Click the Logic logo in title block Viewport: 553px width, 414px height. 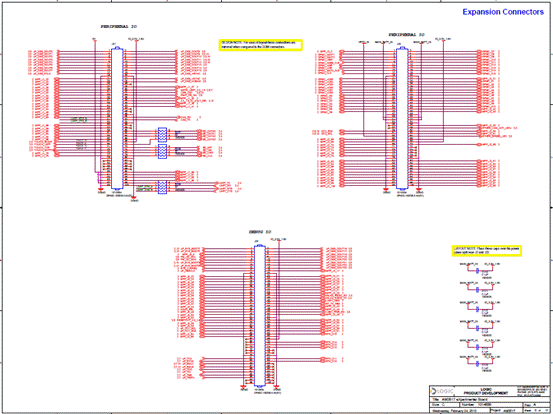(442, 391)
